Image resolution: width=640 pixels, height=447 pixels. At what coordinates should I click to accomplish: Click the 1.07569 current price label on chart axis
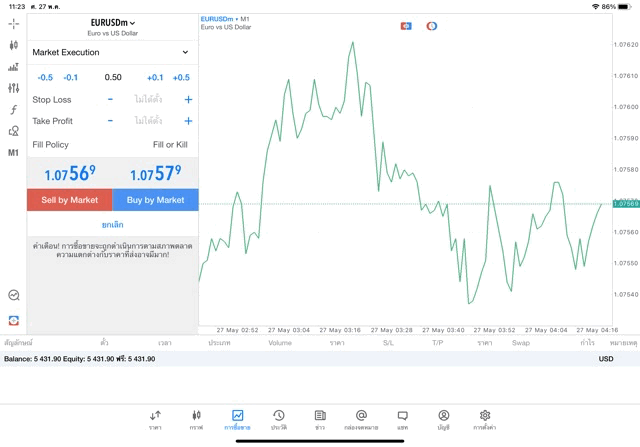[626, 204]
